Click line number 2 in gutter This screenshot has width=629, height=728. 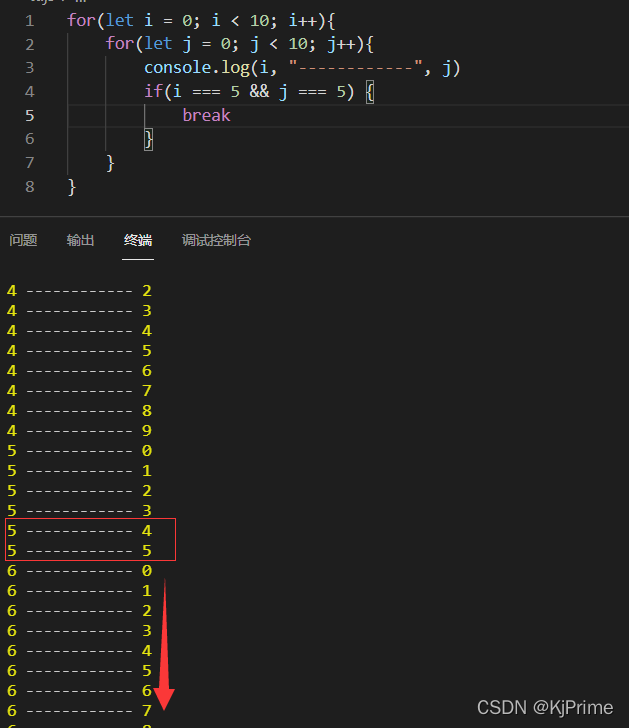(30, 45)
